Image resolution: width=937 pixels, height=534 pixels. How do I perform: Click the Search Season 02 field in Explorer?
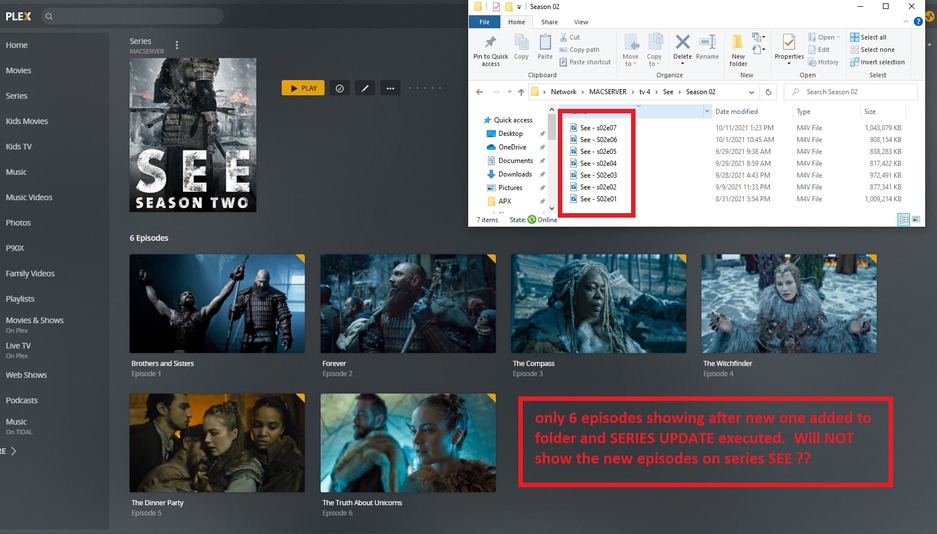click(x=851, y=92)
